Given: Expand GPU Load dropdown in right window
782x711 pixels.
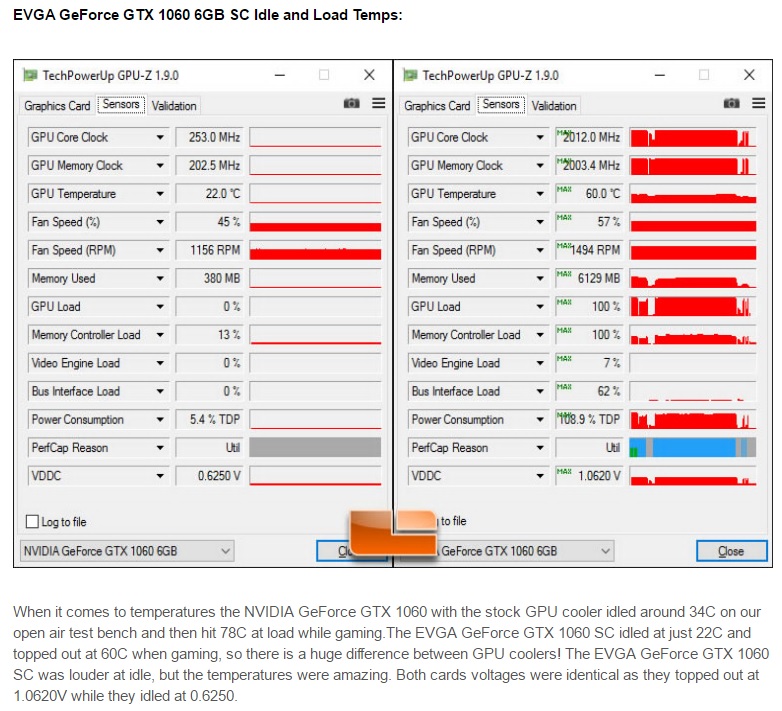Looking at the screenshot, I should coord(540,307).
